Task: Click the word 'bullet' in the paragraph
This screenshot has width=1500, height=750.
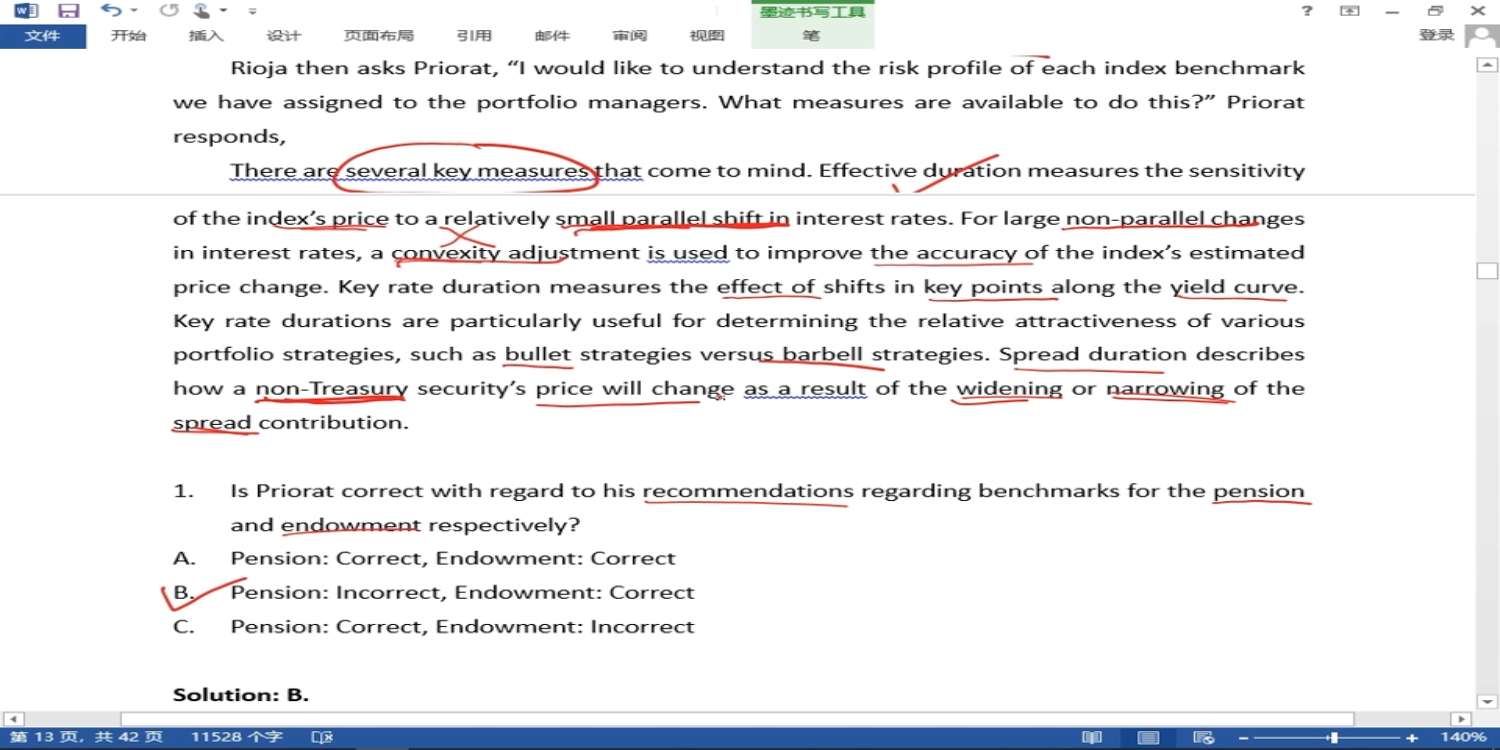Action: click(x=538, y=354)
